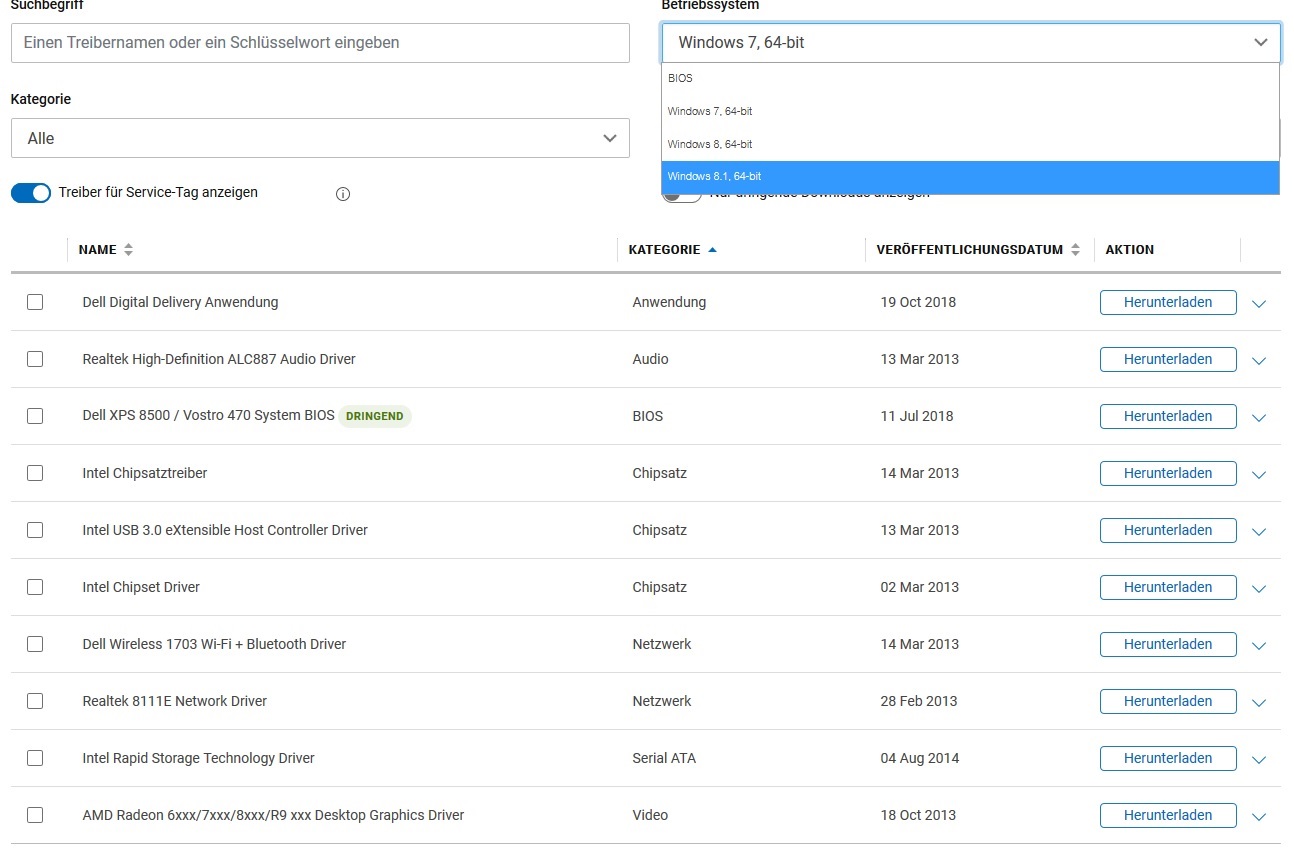
Task: Click the Audio category cell
Action: coord(651,359)
